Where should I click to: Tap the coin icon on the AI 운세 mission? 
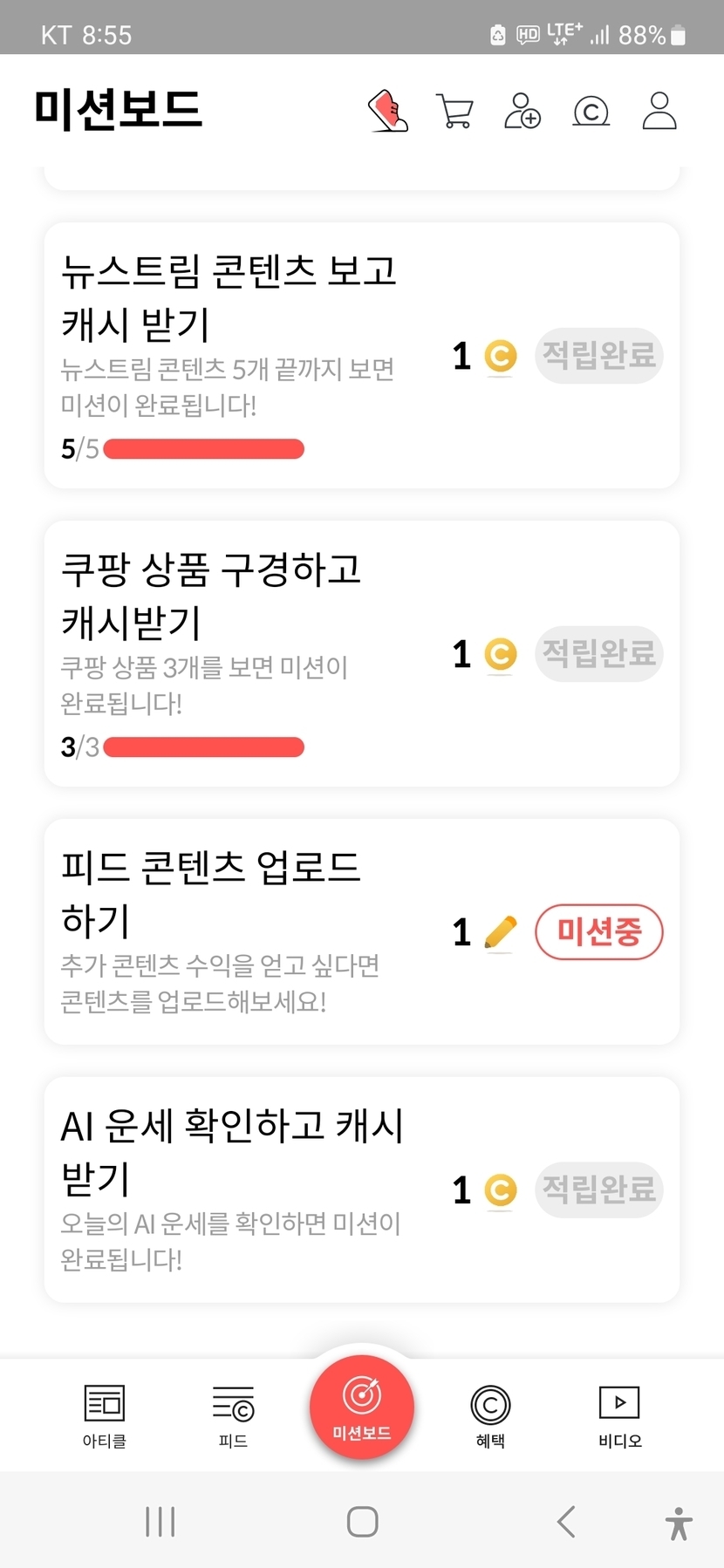501,1190
